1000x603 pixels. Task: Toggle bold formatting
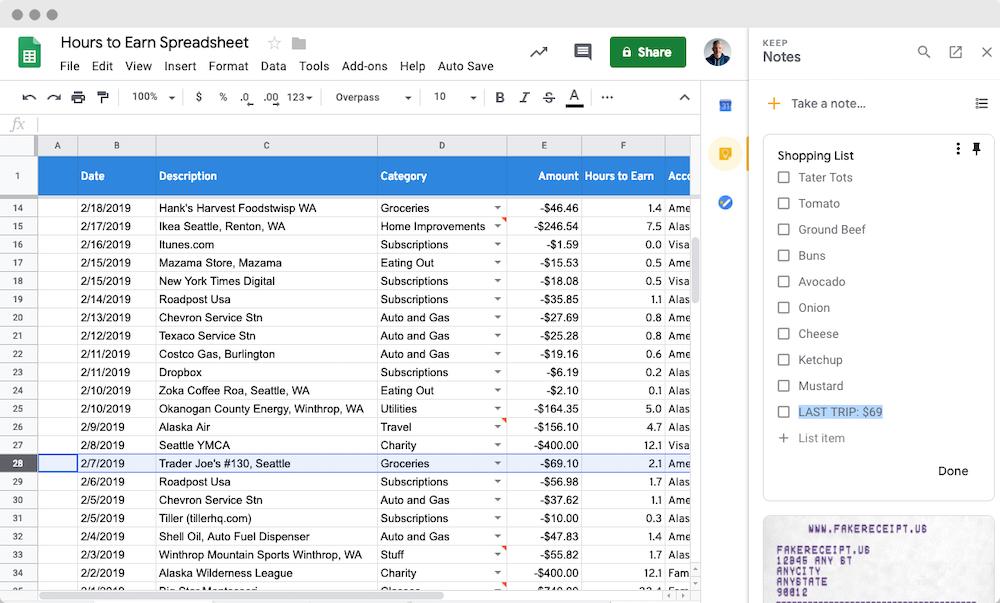point(500,98)
